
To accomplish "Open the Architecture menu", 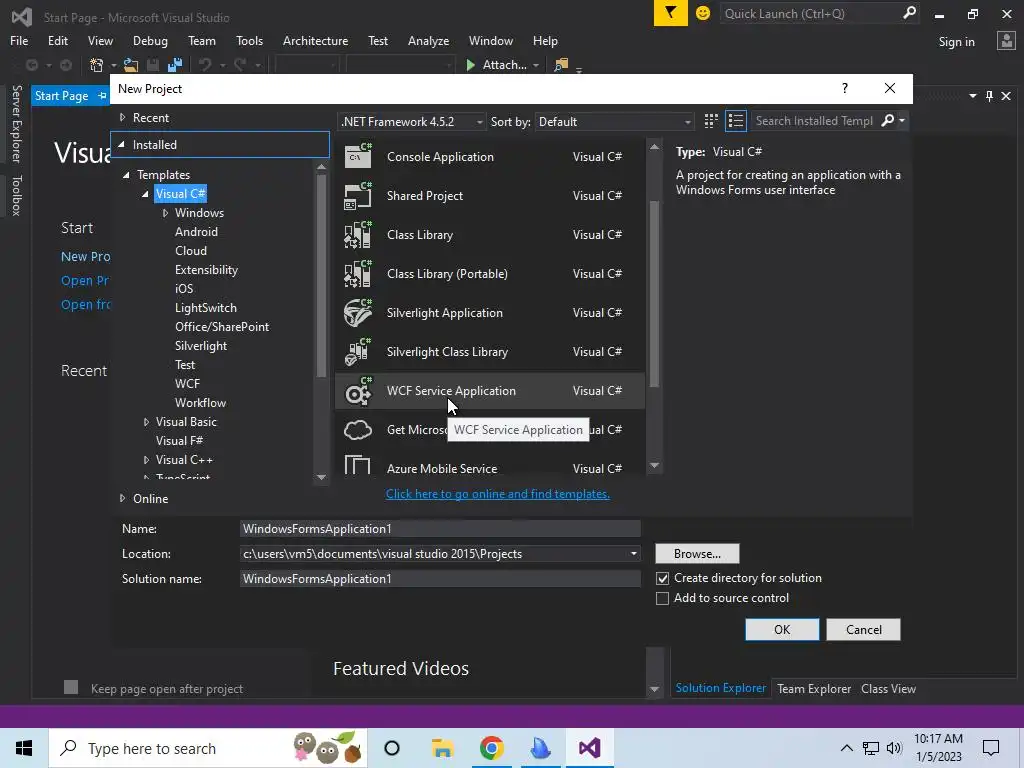I will tap(315, 40).
